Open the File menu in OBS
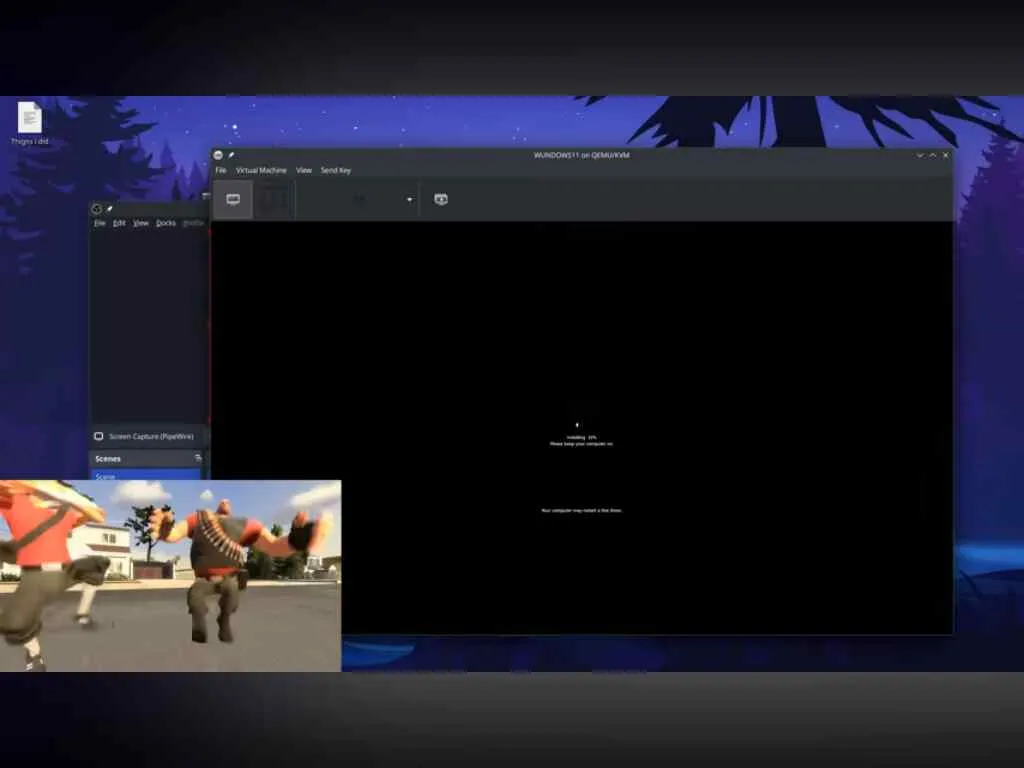This screenshot has height=768, width=1024. tap(99, 223)
